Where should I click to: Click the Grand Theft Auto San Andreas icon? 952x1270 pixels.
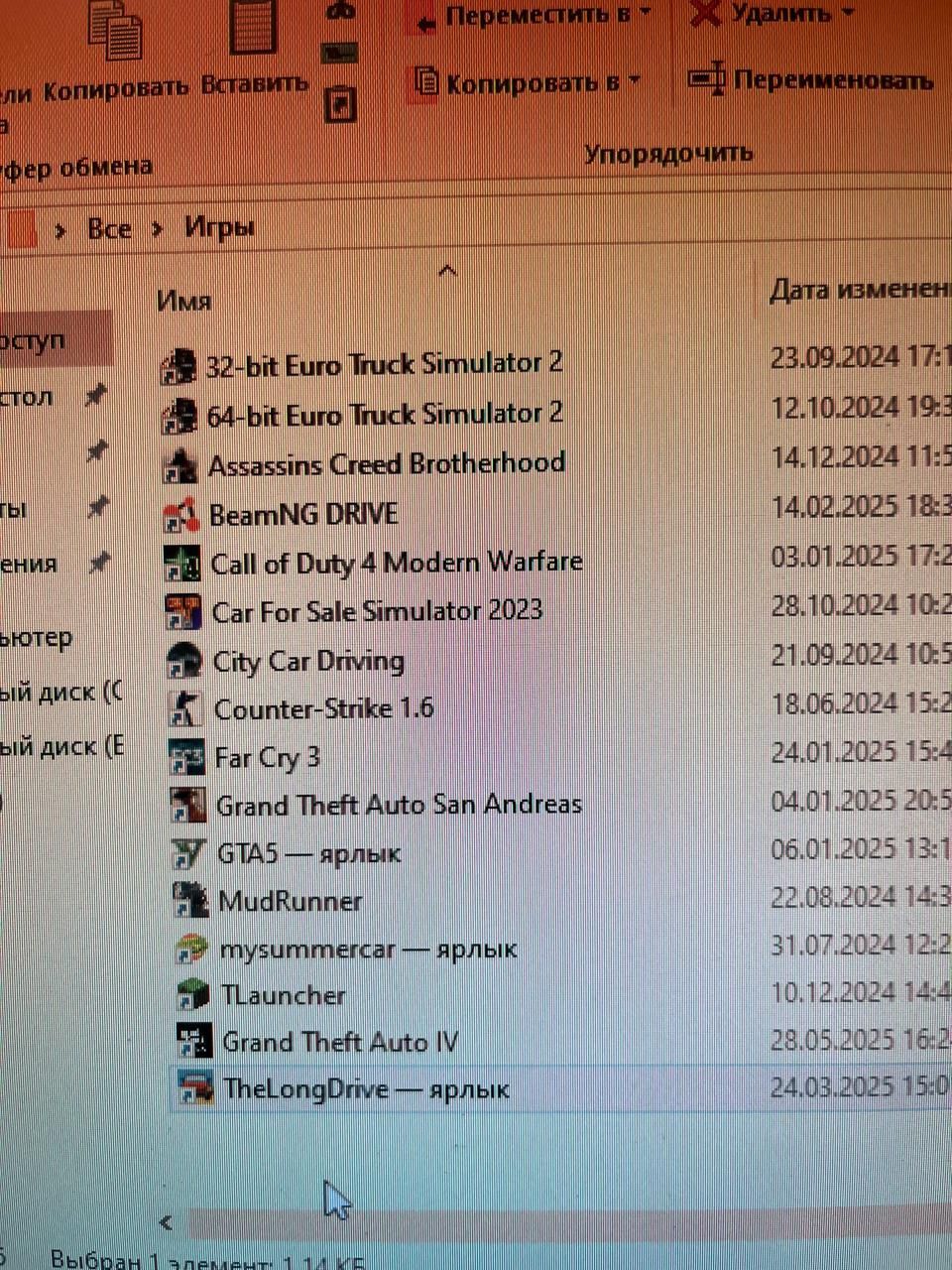(187, 805)
